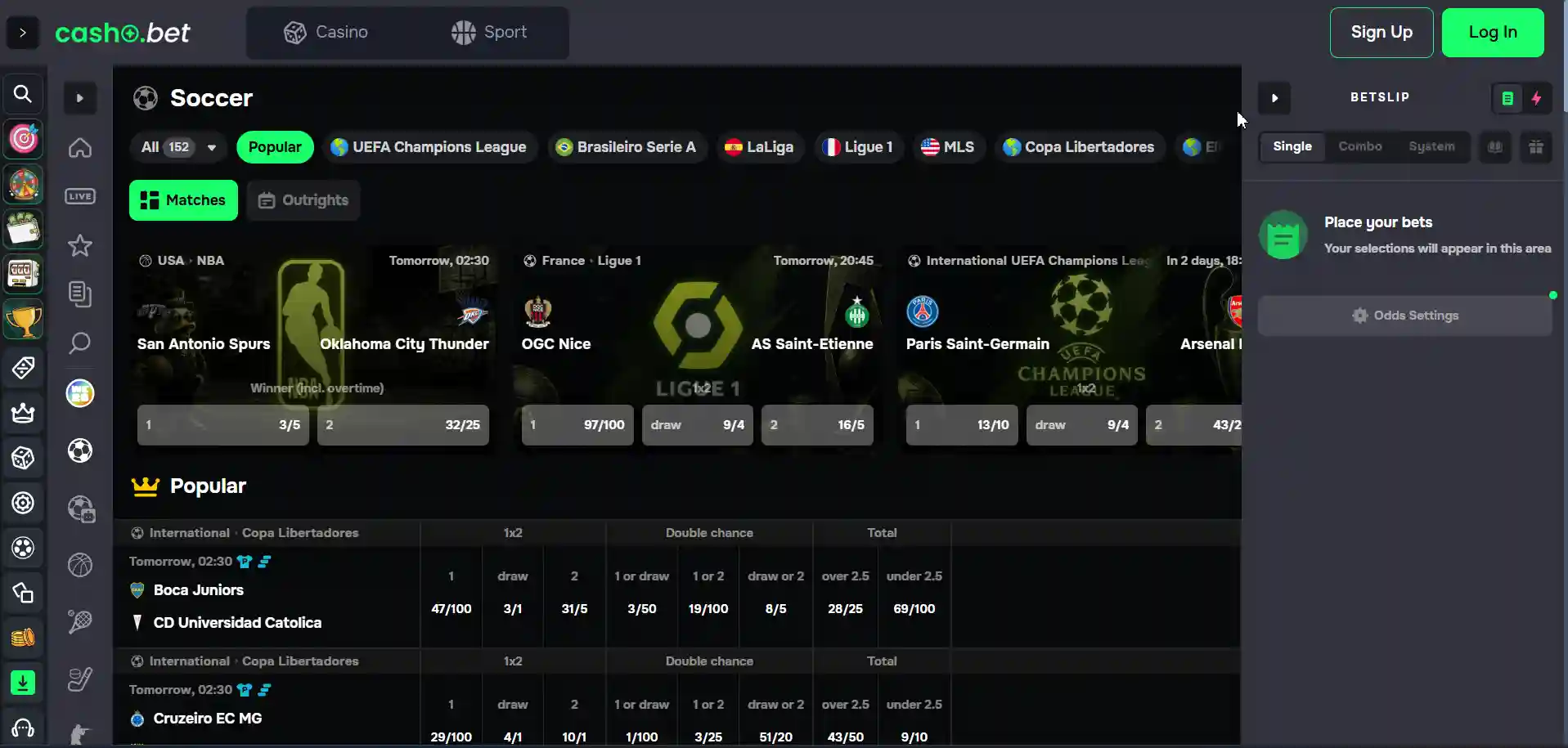Show the Outrights tab
This screenshot has height=748, width=1568.
tap(303, 200)
